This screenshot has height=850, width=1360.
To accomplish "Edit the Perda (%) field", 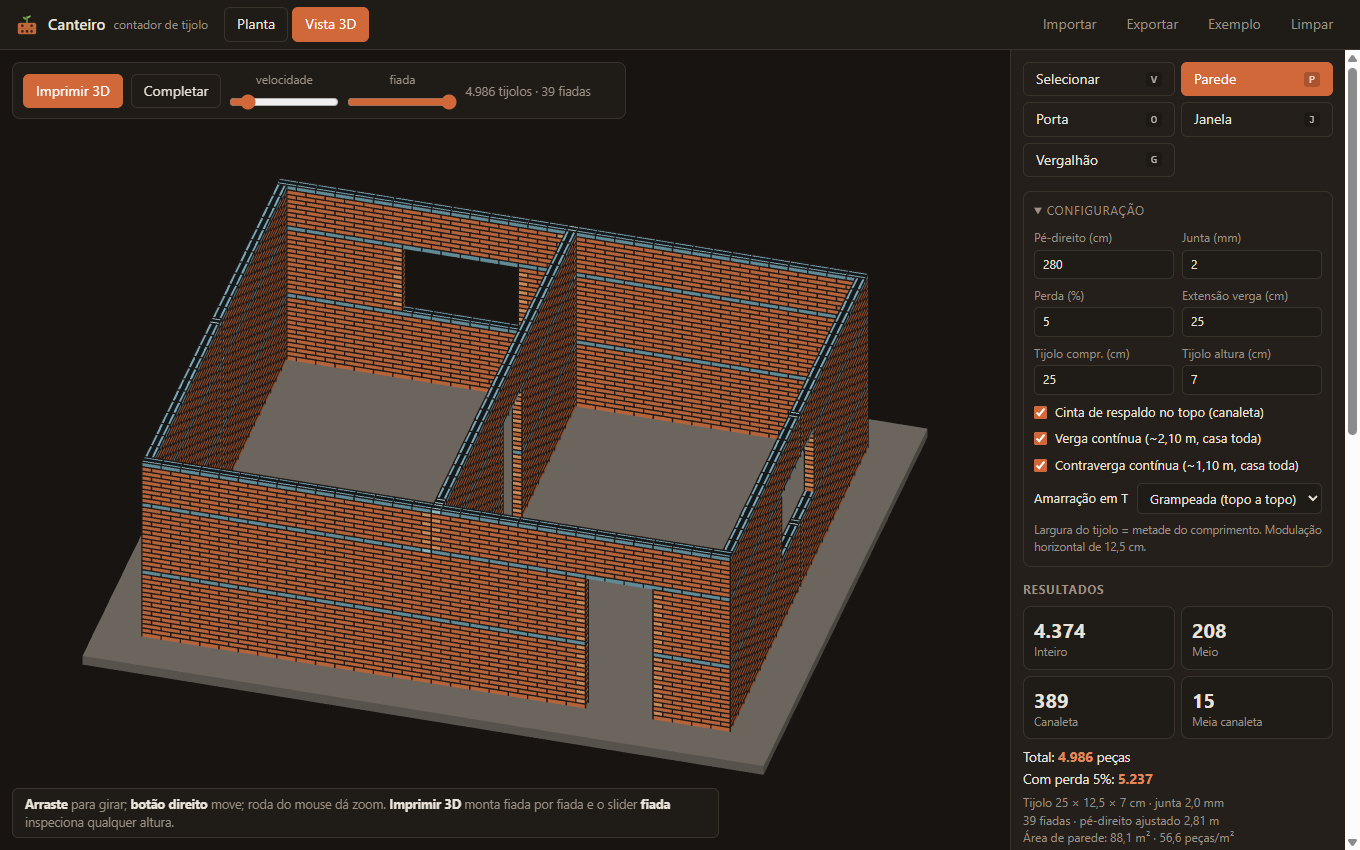I will click(1103, 322).
